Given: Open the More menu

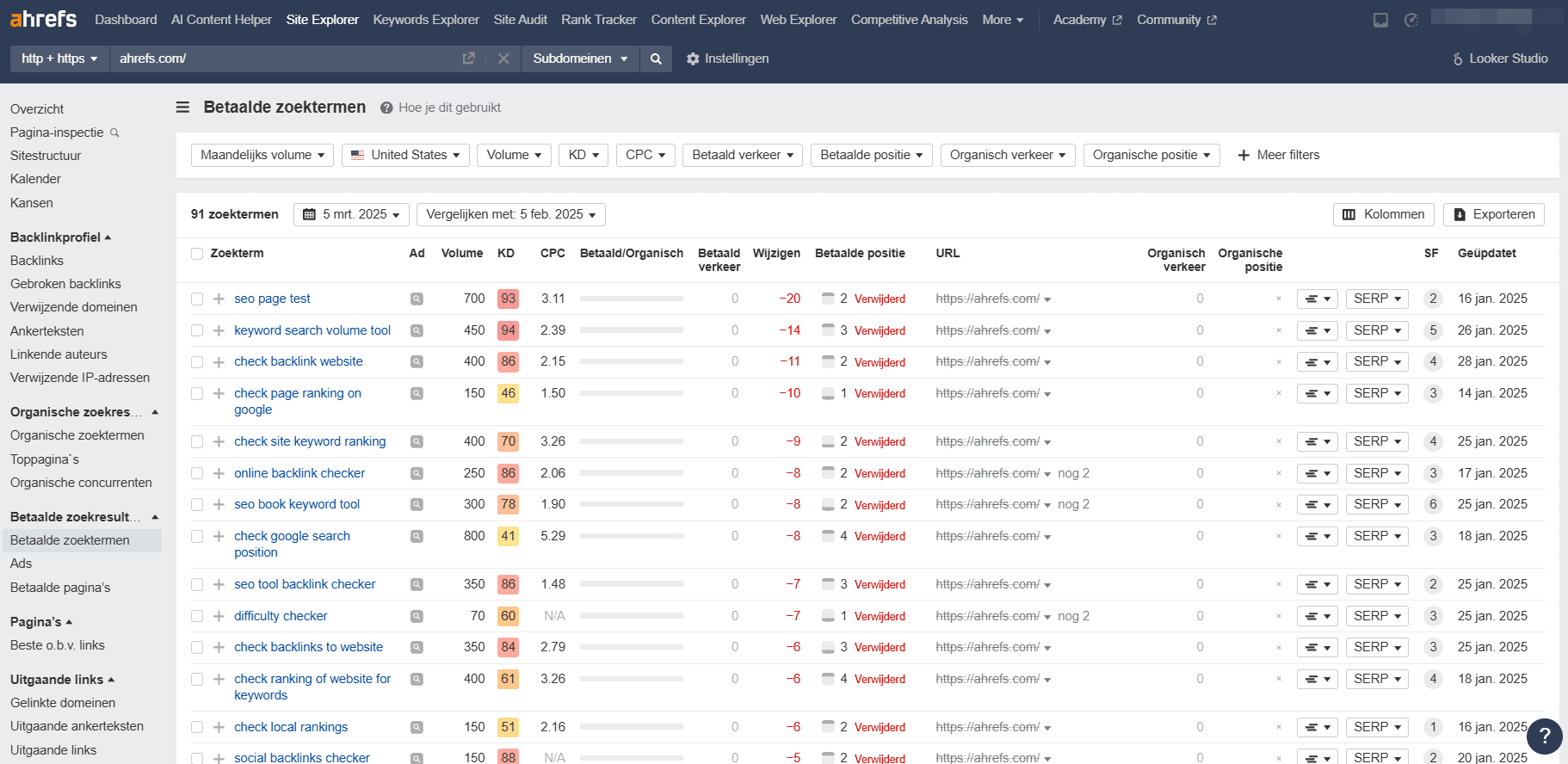Looking at the screenshot, I should pyautogui.click(x=1003, y=20).
